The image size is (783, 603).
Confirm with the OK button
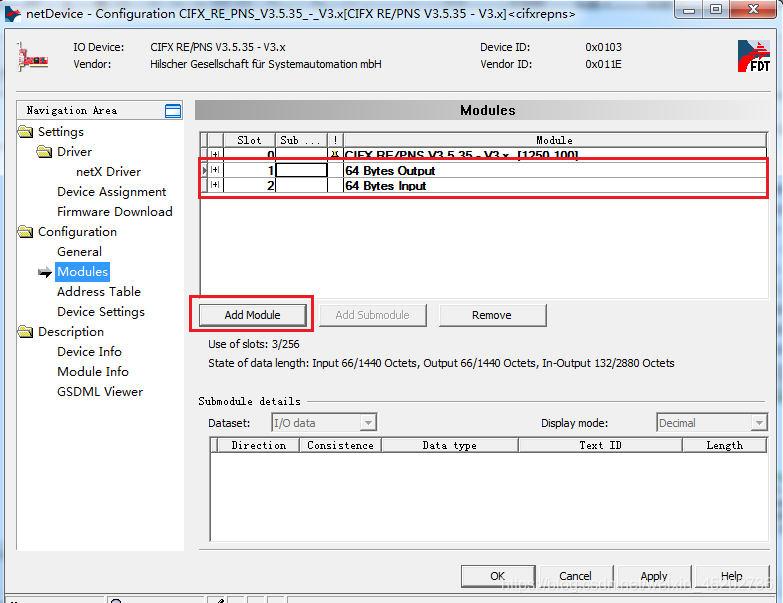click(x=498, y=576)
